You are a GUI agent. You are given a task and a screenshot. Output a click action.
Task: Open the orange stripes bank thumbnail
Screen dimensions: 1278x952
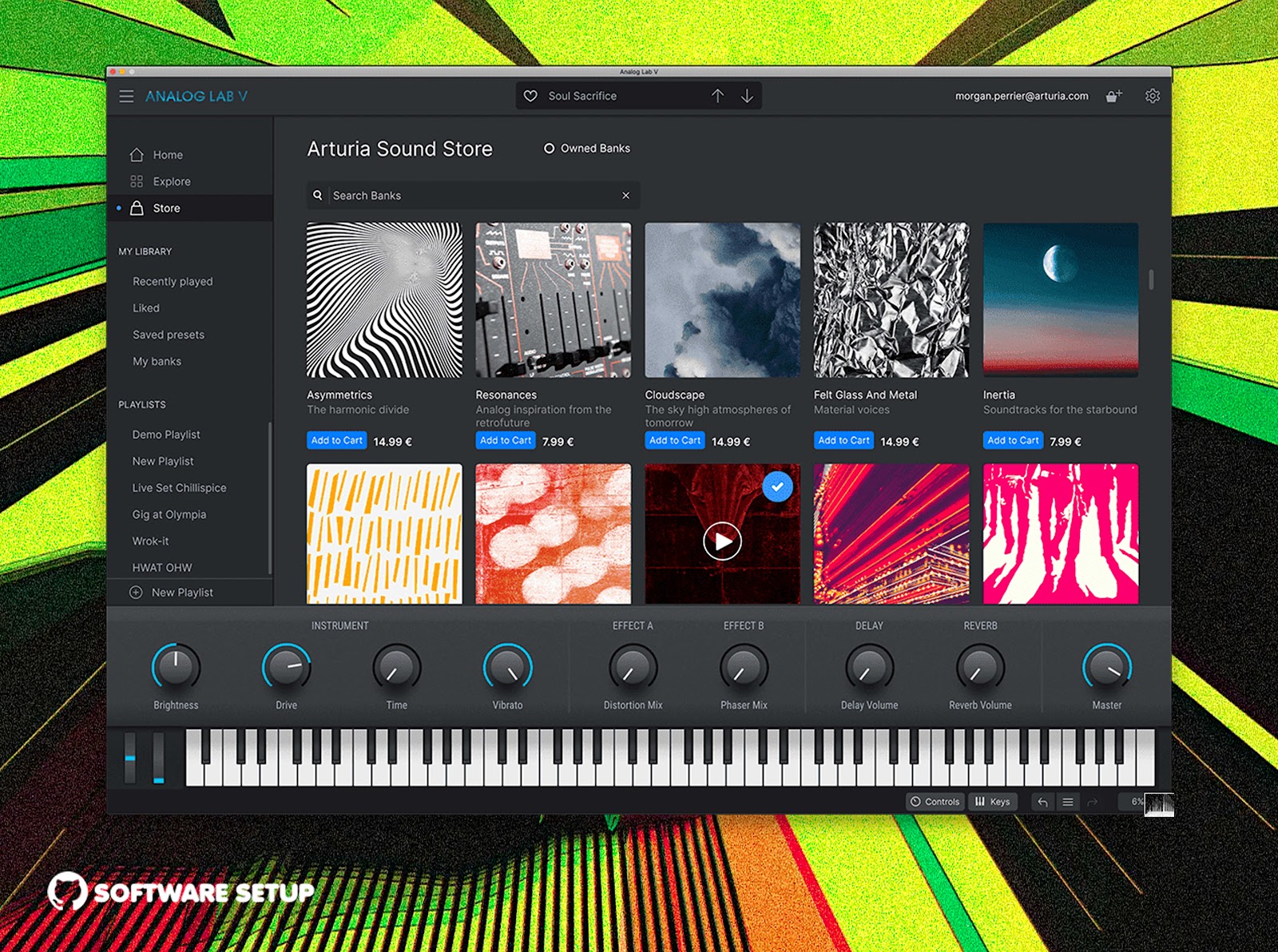(384, 534)
